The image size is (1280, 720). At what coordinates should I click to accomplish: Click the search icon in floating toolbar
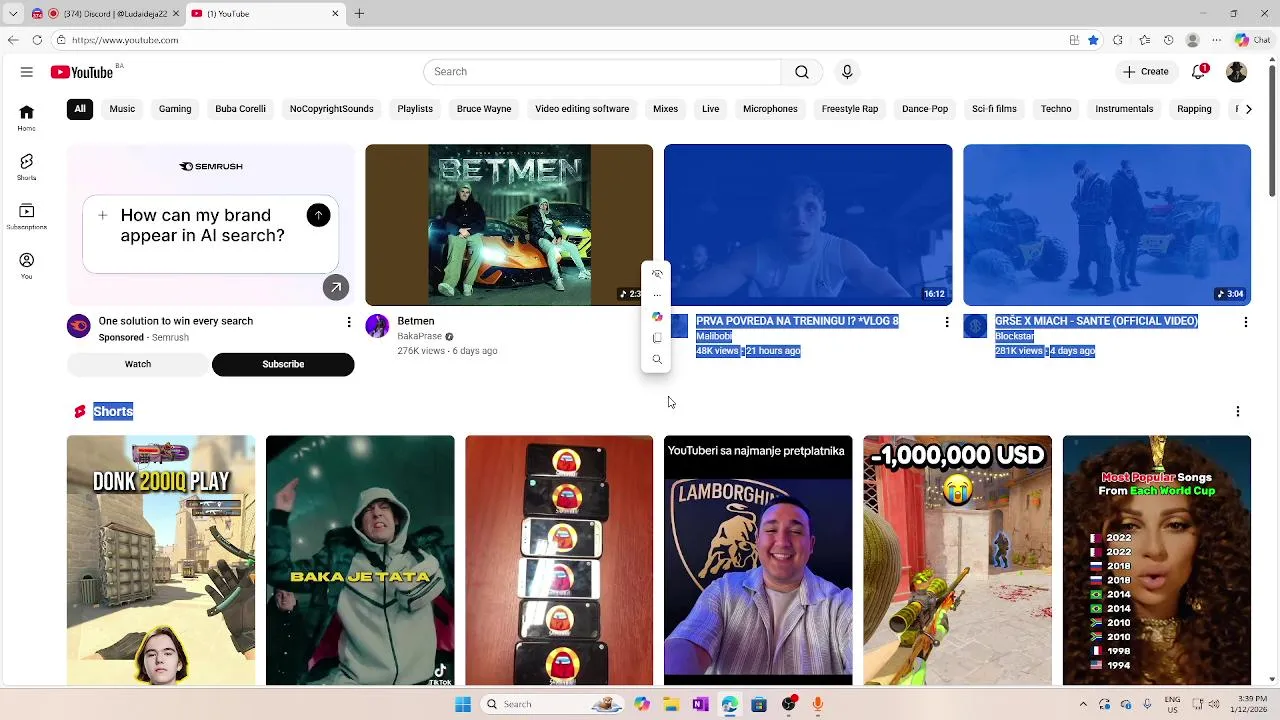[657, 359]
